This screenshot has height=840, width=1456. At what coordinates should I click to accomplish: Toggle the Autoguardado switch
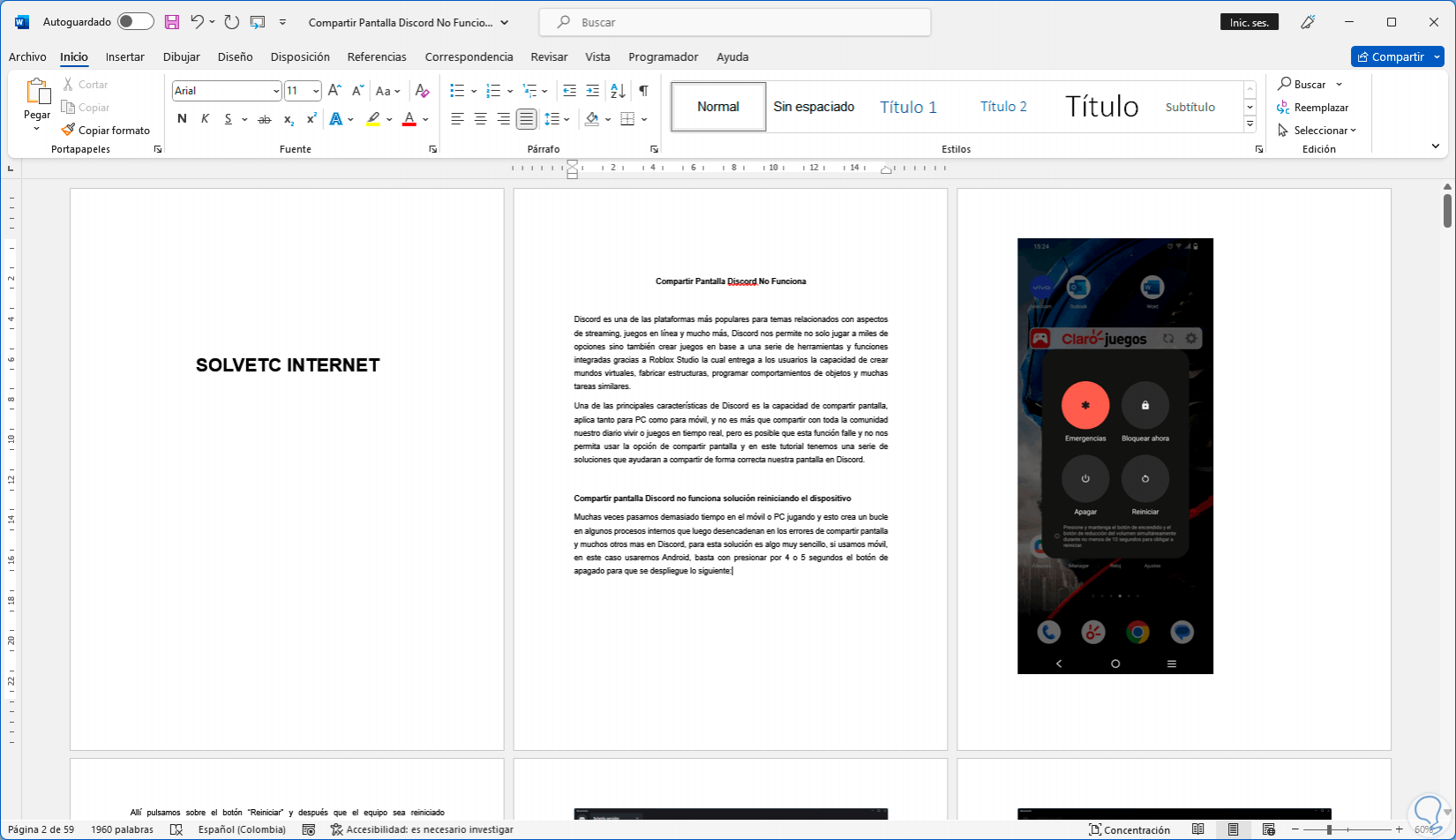tap(135, 22)
